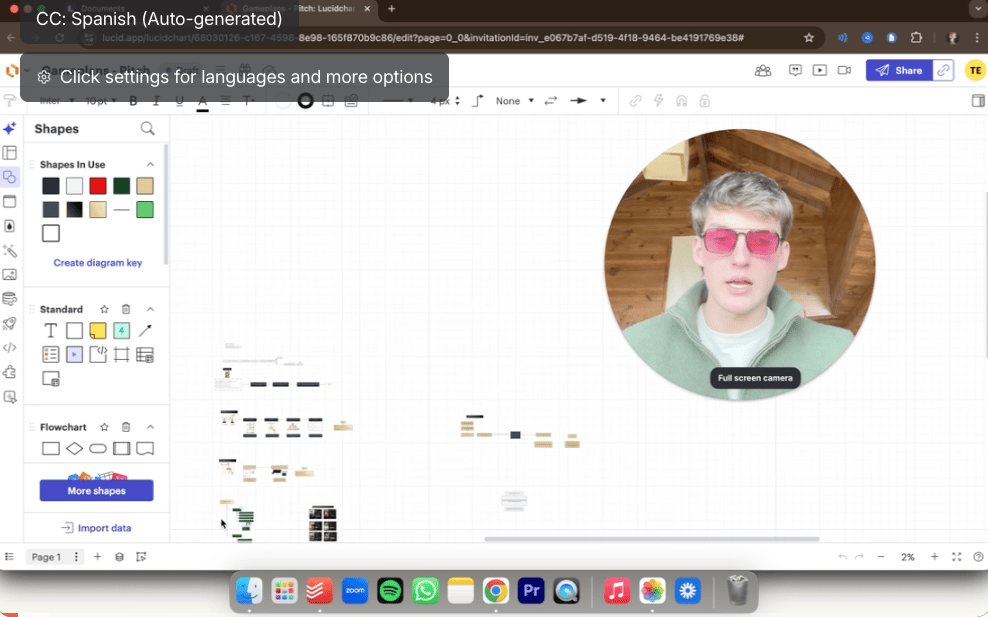The width and height of the screenshot is (988, 617).
Task: Open the line end None dropdown
Action: coord(514,101)
